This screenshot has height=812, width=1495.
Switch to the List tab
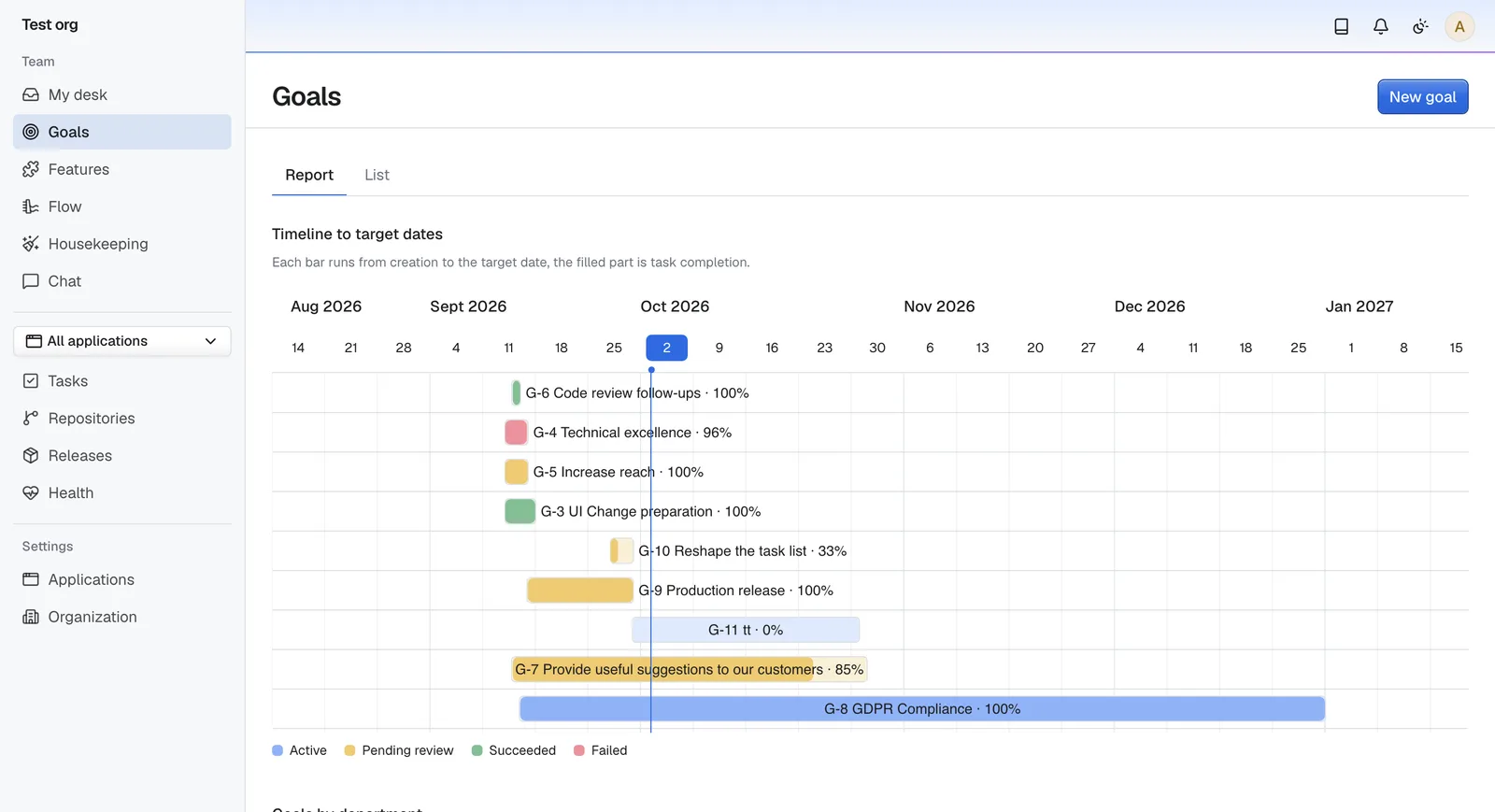coord(377,175)
